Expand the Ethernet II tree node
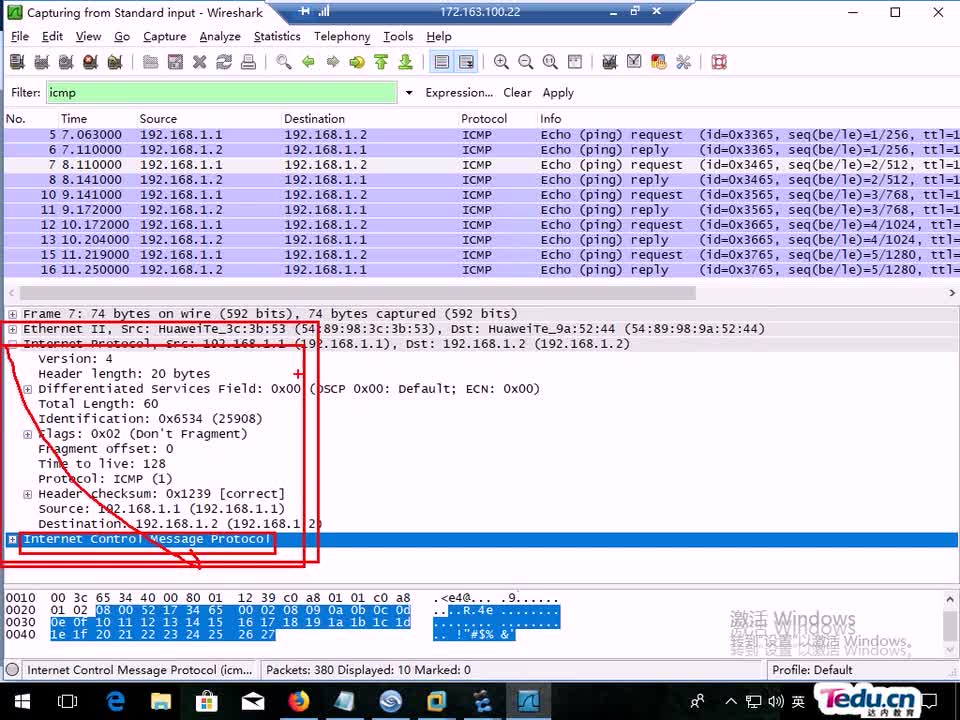Screen dimensions: 960x720 click(12, 329)
